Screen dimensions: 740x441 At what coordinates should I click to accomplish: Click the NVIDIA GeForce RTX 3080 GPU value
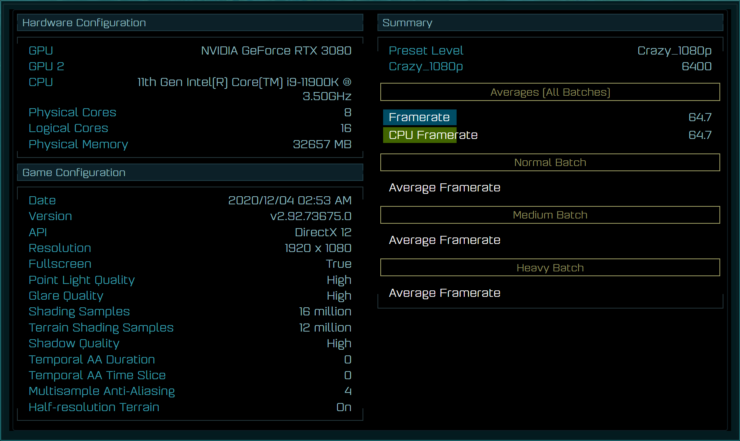click(276, 51)
